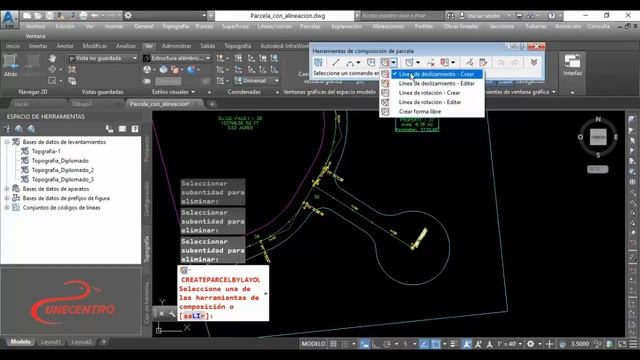Toggle lineweight display in status bar

[453, 344]
